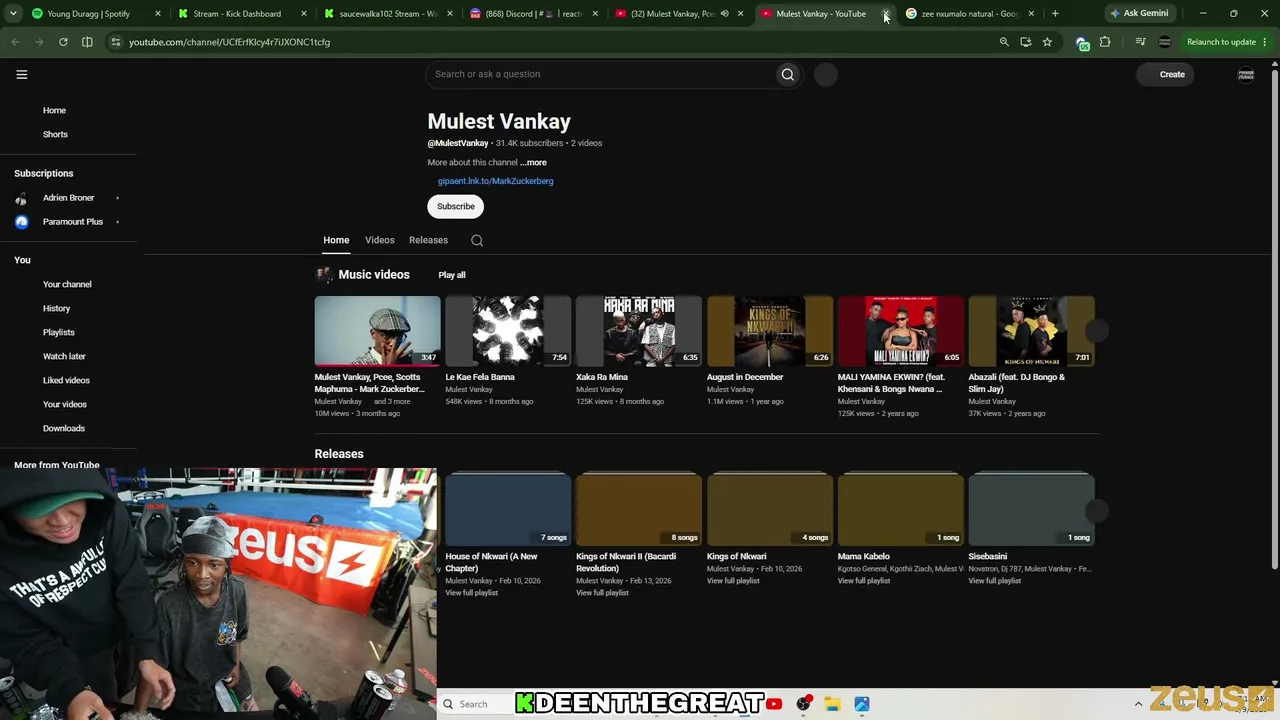
Task: Open Liked videos in the sidebar
Action: [x=66, y=380]
